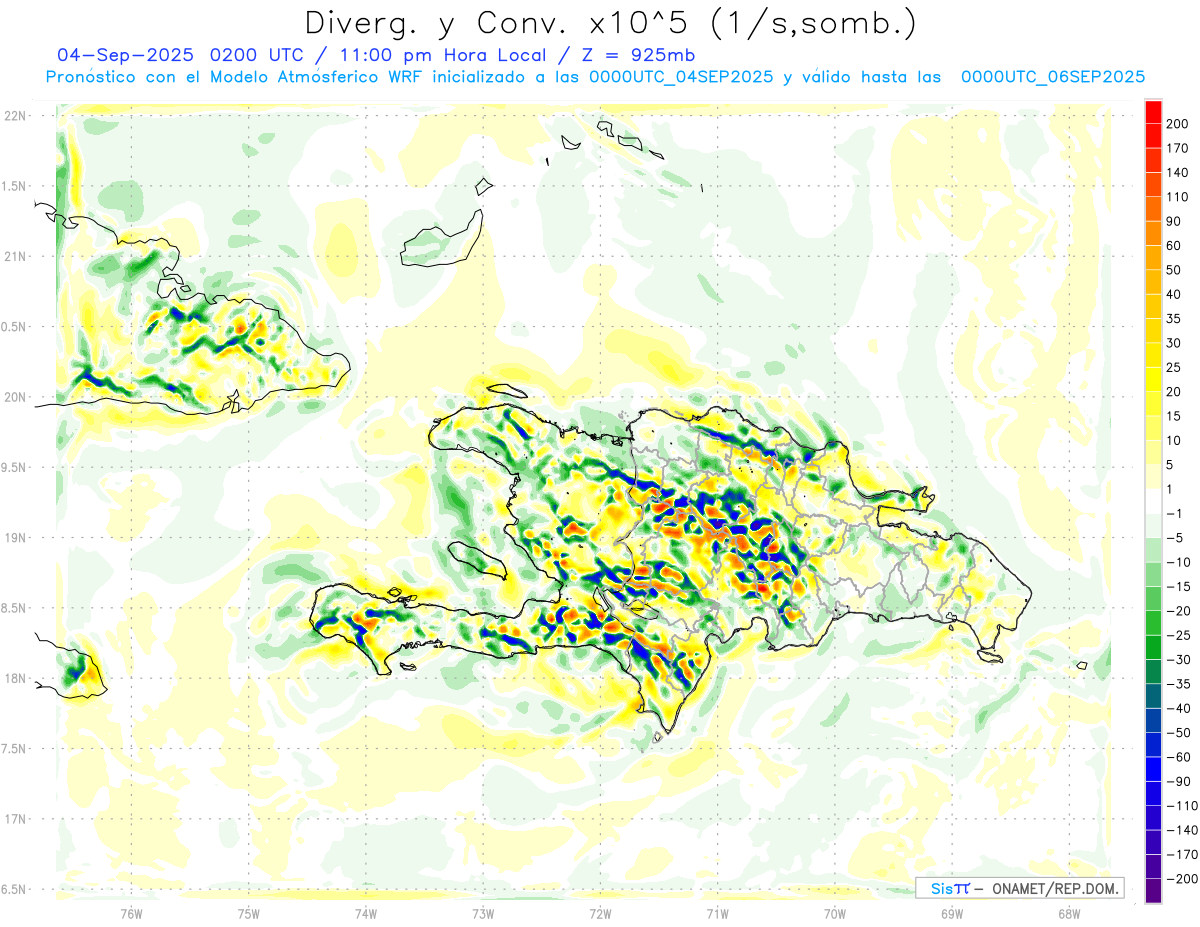Click the colorbar label '-50'
This screenshot has height=927, width=1200.
(1179, 732)
